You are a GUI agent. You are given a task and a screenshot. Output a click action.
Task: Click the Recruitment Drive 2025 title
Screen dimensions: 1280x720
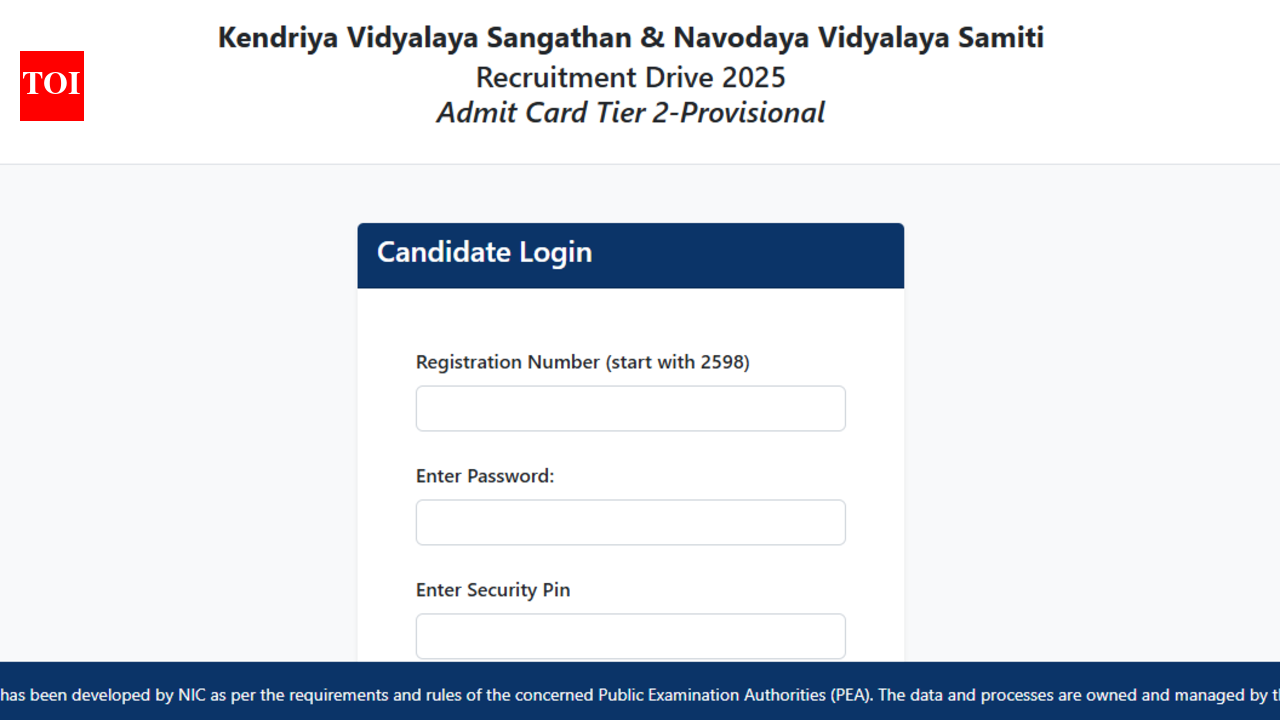pos(630,77)
